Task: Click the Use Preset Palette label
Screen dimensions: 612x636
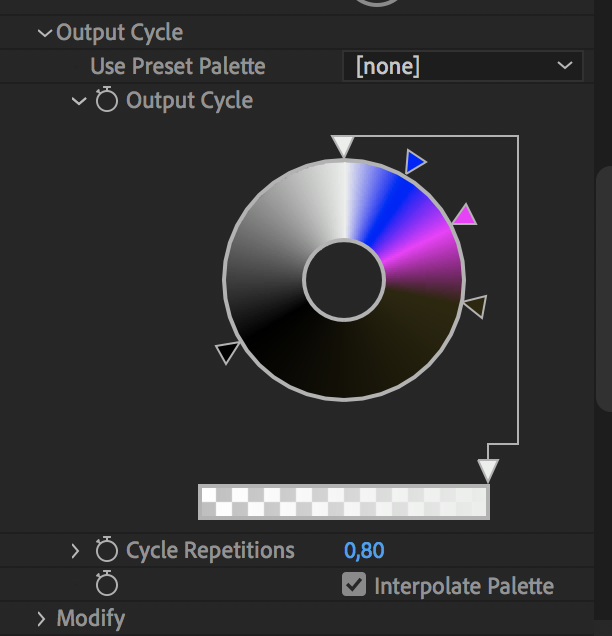Action: click(x=178, y=66)
